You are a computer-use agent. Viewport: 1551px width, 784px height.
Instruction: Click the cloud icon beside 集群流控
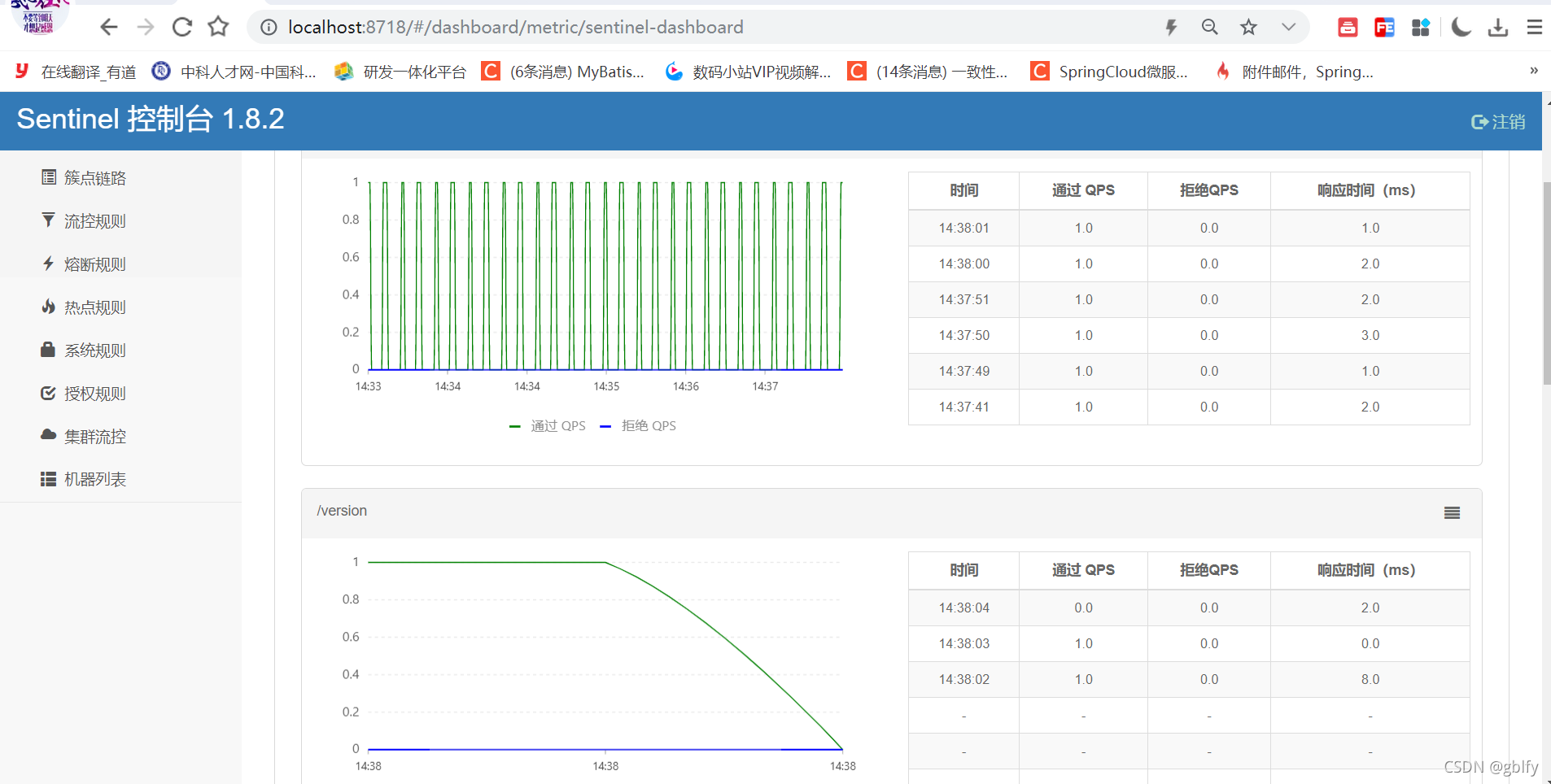pyautogui.click(x=49, y=435)
